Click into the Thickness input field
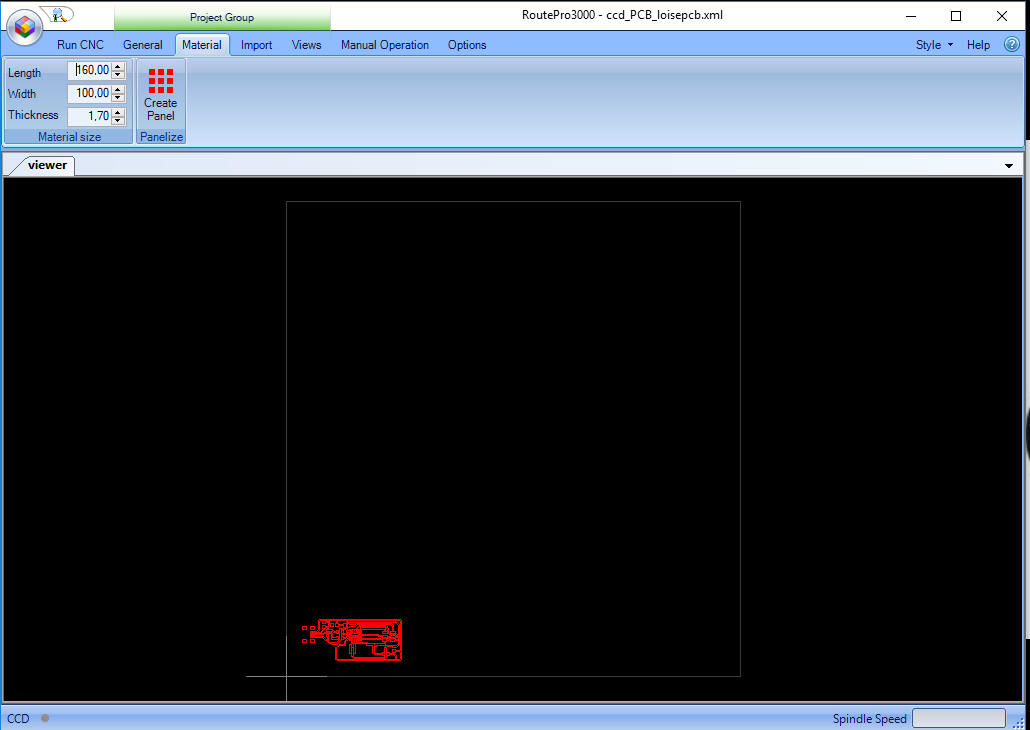 (89, 117)
